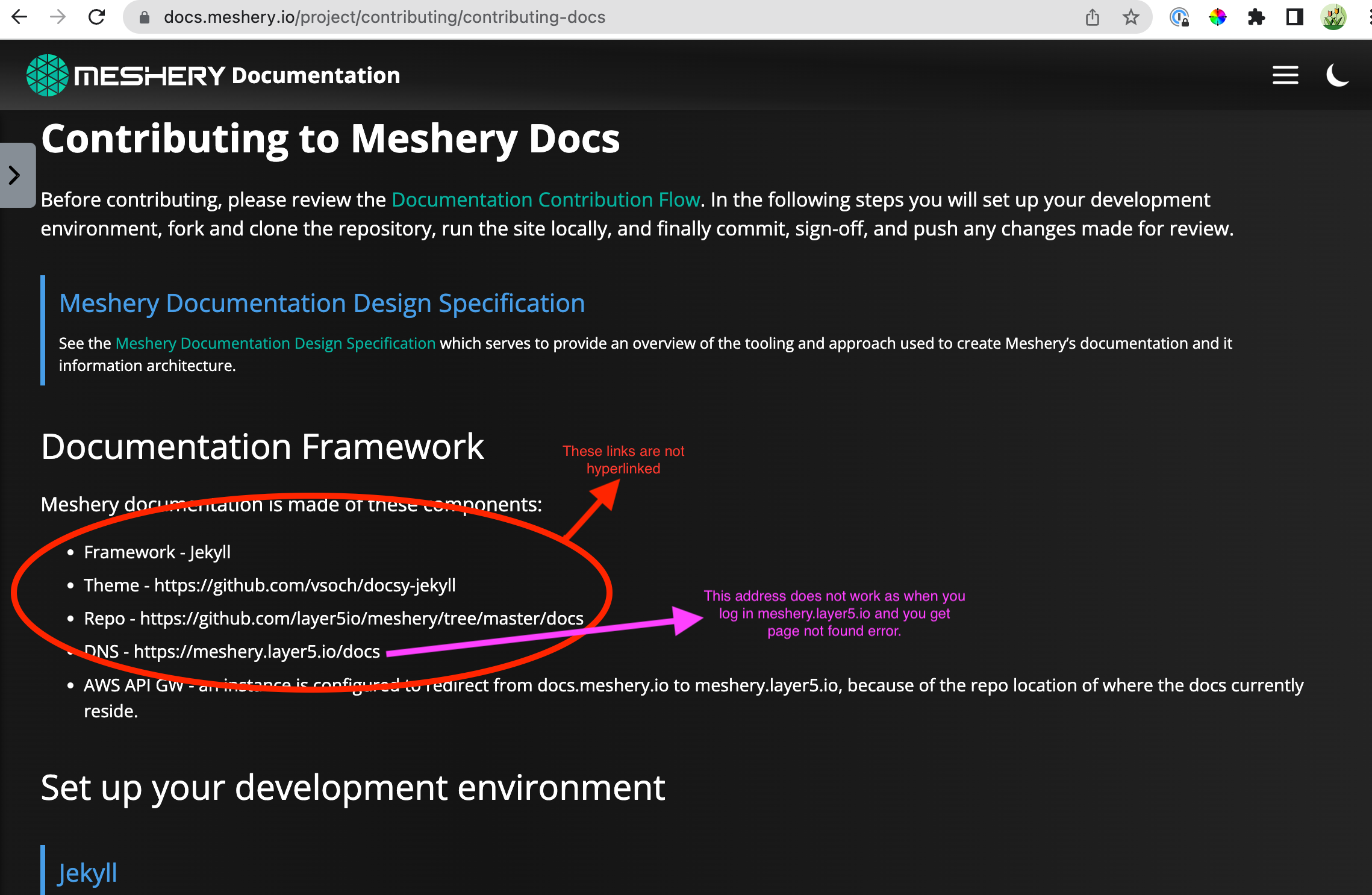The height and width of the screenshot is (895, 1372).
Task: Toggle the bookmark star for this page
Action: pyautogui.click(x=1130, y=17)
